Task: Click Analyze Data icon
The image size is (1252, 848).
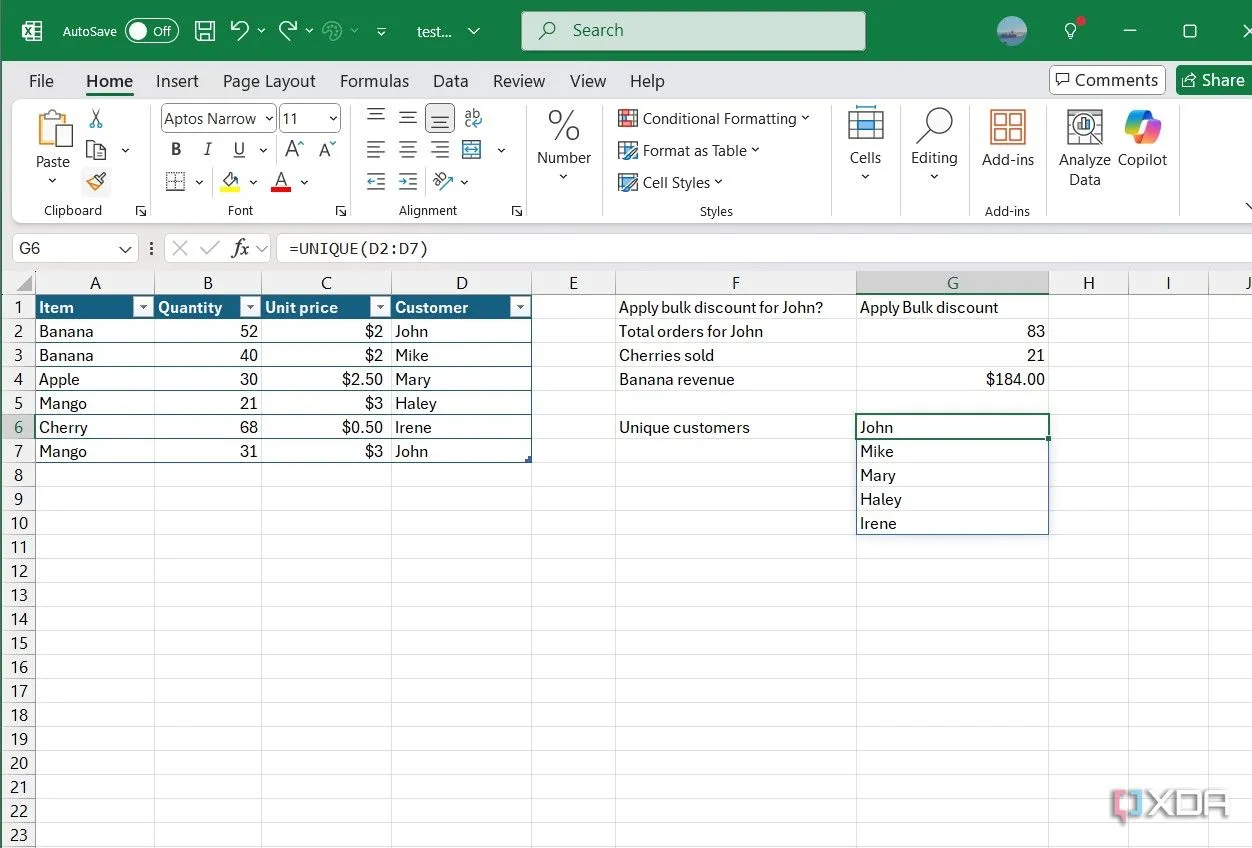Action: [x=1085, y=148]
